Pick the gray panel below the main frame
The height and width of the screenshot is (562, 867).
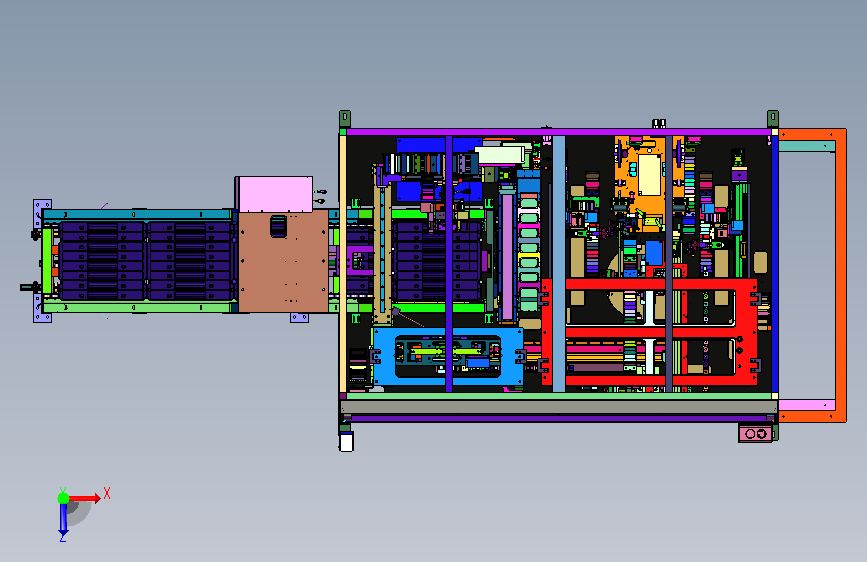[559, 407]
